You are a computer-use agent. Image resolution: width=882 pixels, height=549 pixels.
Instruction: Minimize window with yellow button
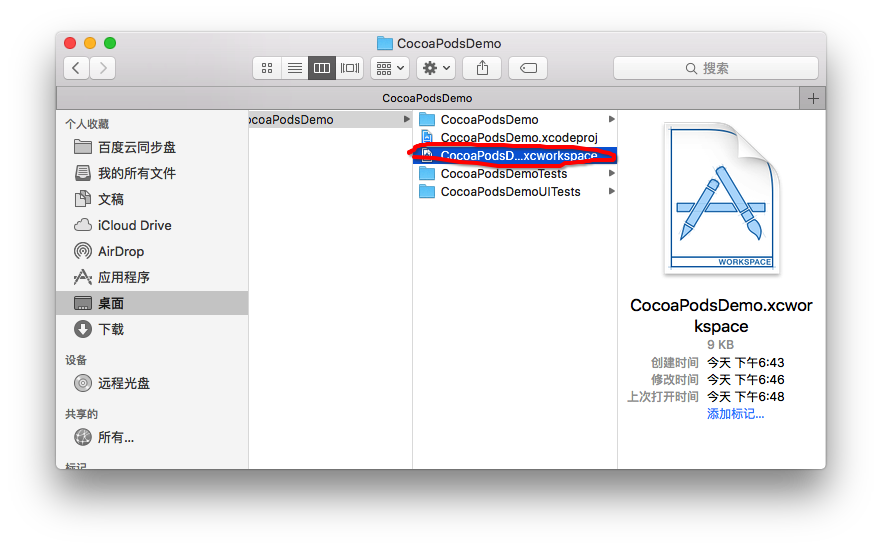point(90,43)
